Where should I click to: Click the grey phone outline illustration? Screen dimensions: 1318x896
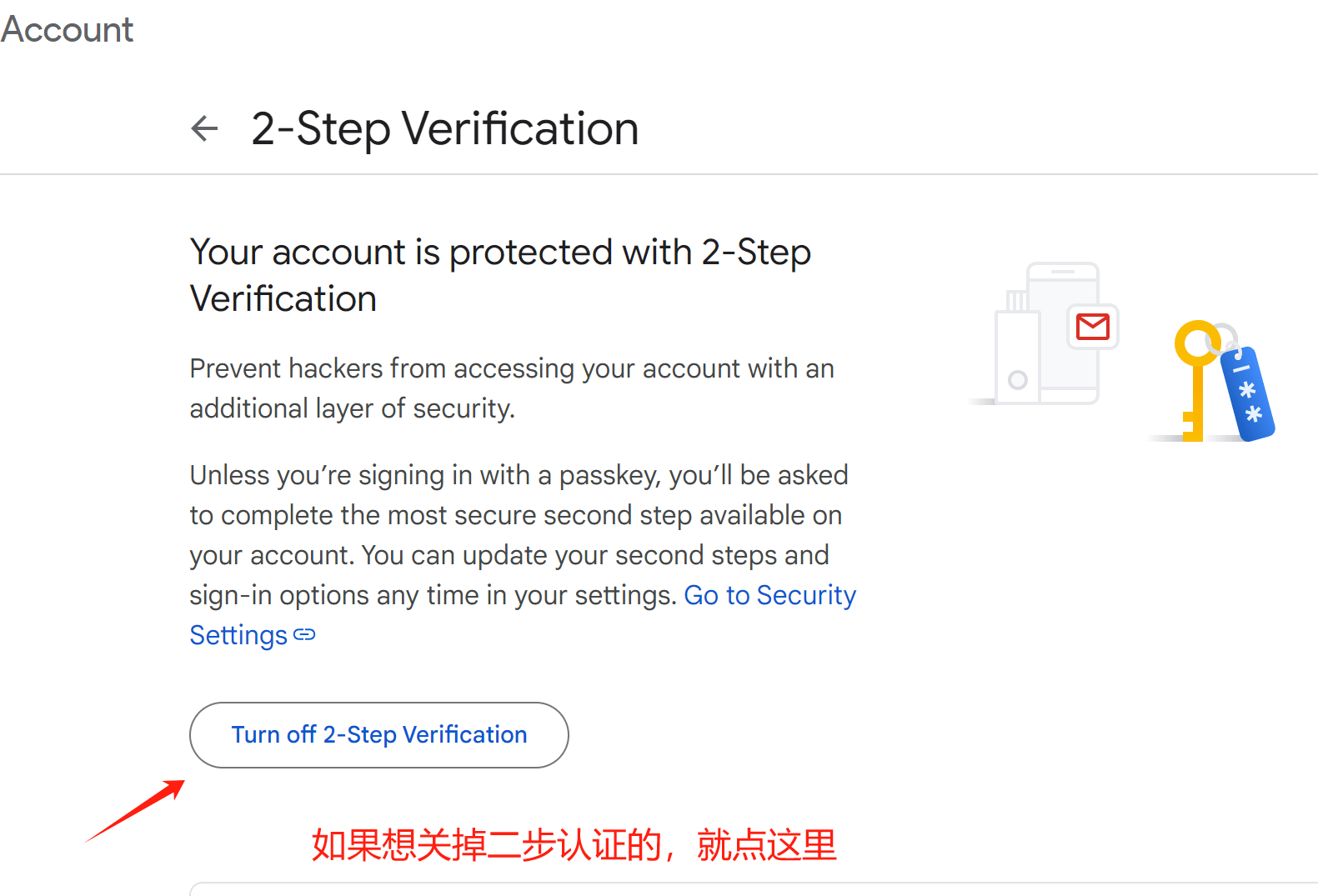[x=1063, y=333]
